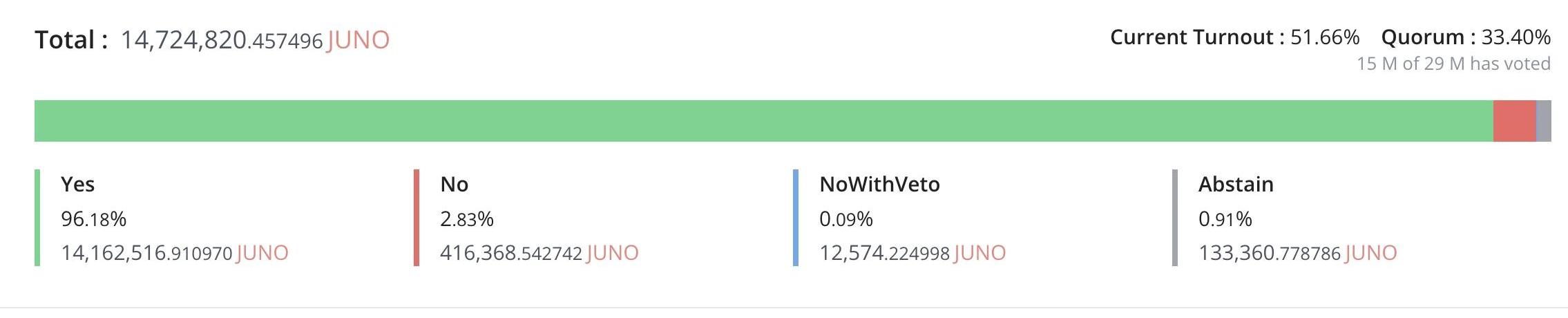
Task: Click the 0.91% Abstain percentage
Action: 1225,219
